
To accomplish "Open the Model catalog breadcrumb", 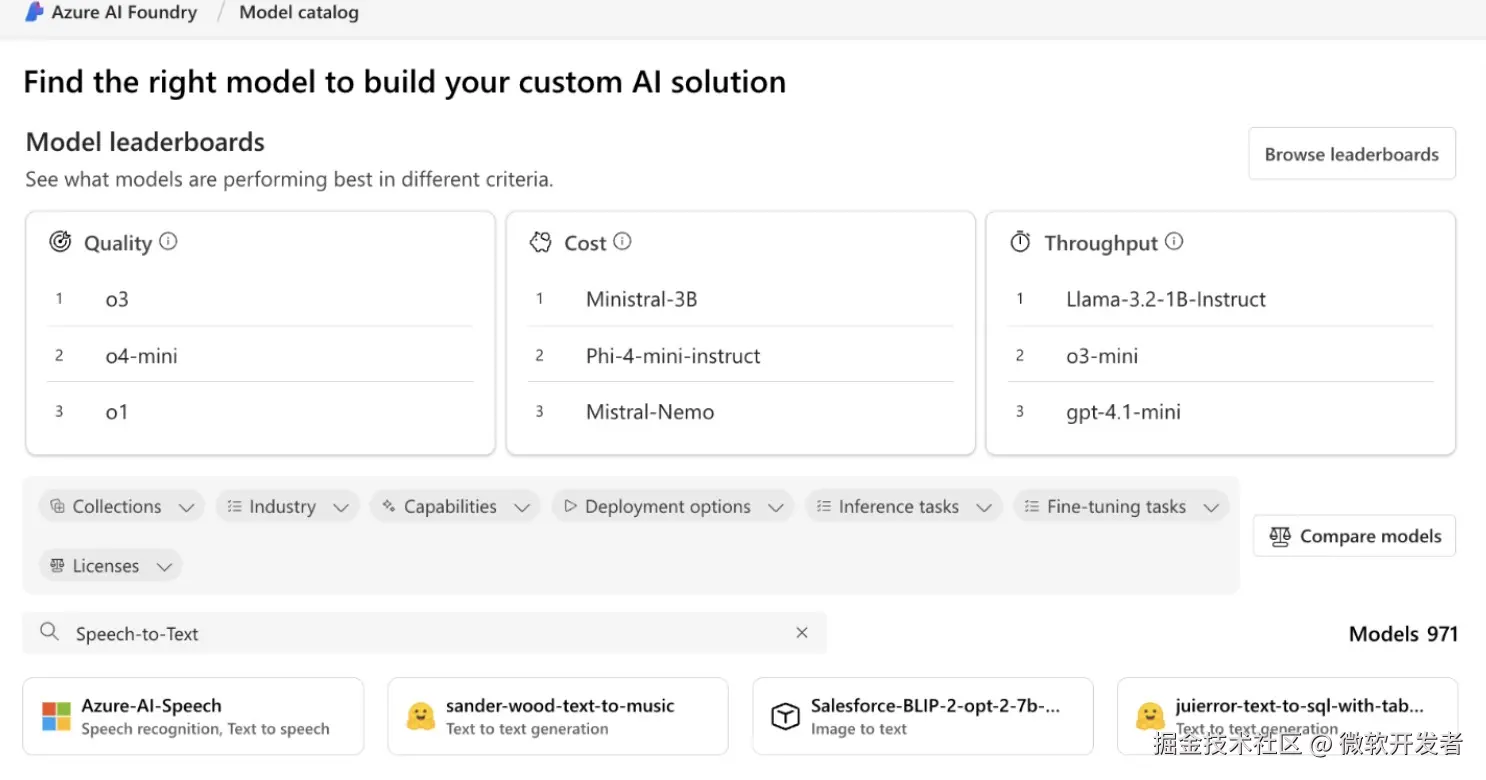I will tap(298, 13).
